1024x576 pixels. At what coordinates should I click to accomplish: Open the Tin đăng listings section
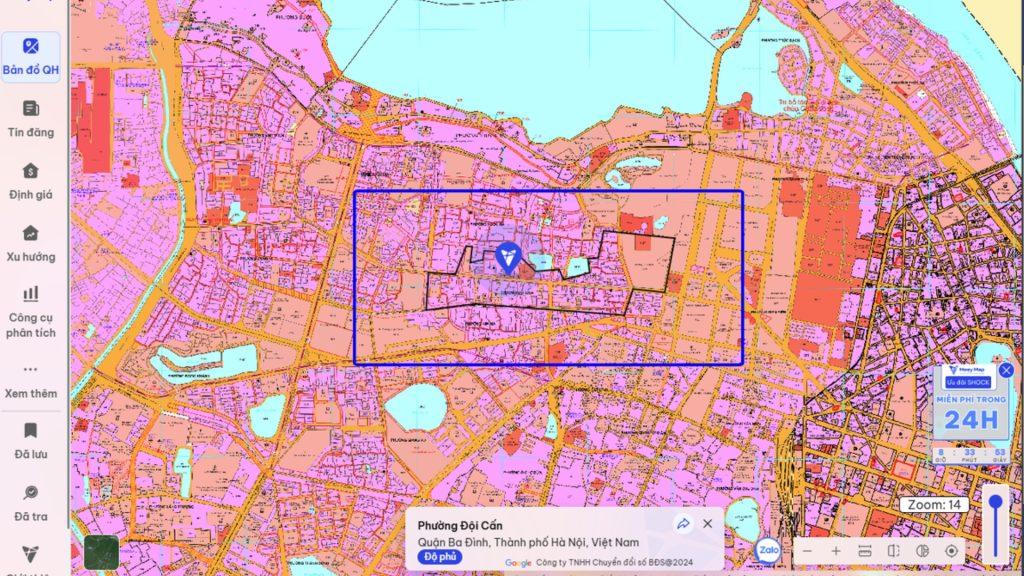(x=31, y=118)
